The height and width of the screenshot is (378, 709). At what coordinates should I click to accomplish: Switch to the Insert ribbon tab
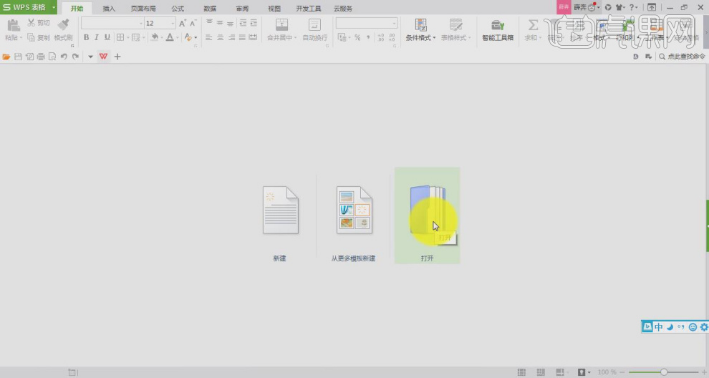tap(109, 8)
